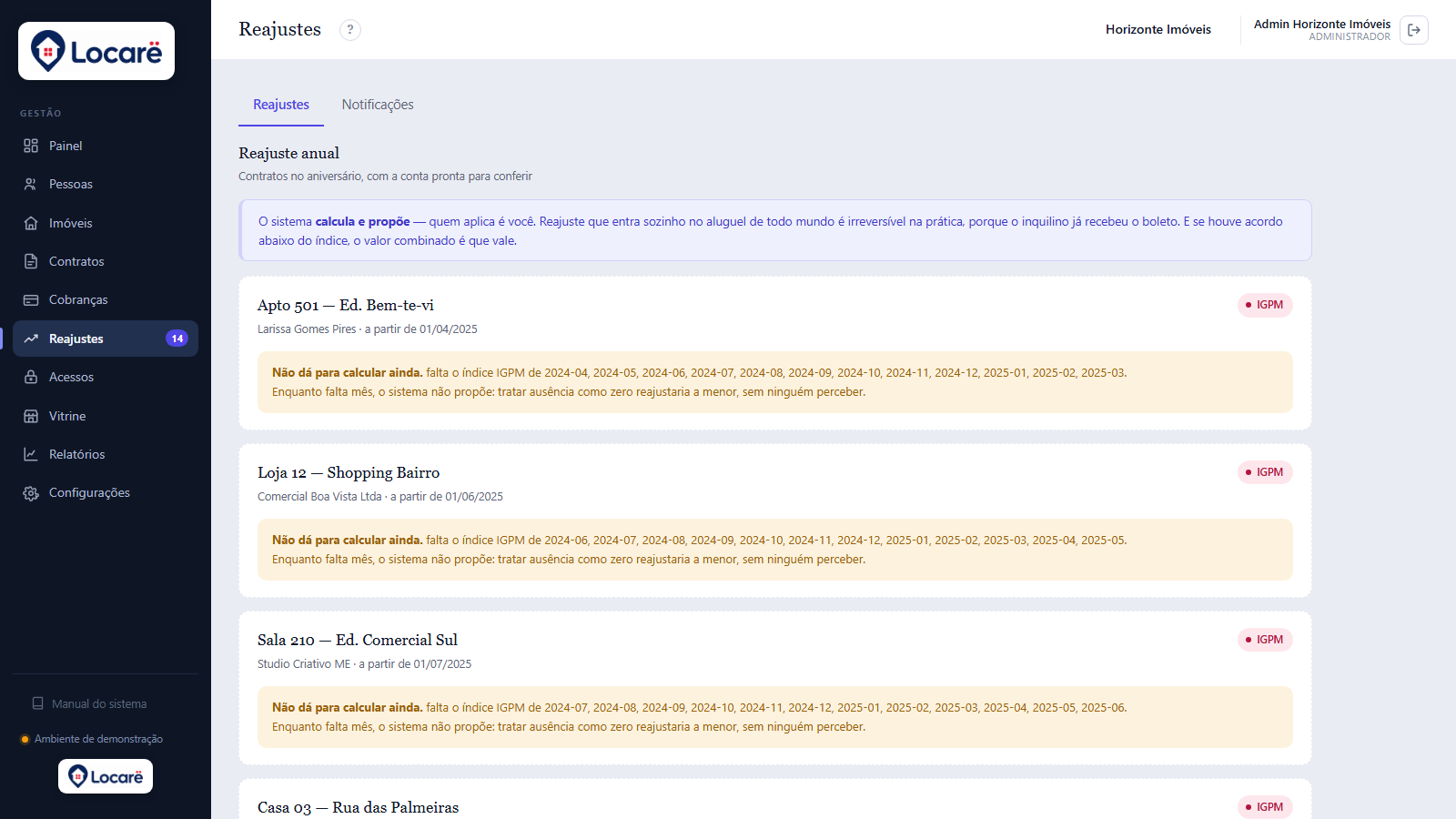This screenshot has width=1456, height=819.
Task: Open Contratos in the sidebar menu
Action: point(106,261)
